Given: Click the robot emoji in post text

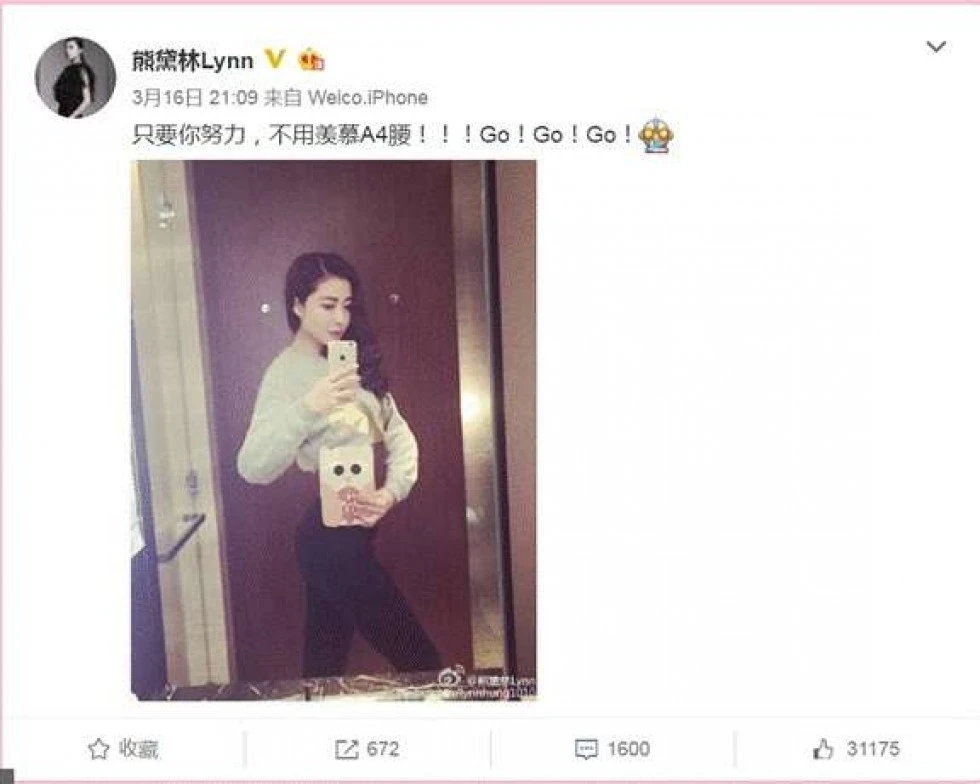Looking at the screenshot, I should click(656, 134).
